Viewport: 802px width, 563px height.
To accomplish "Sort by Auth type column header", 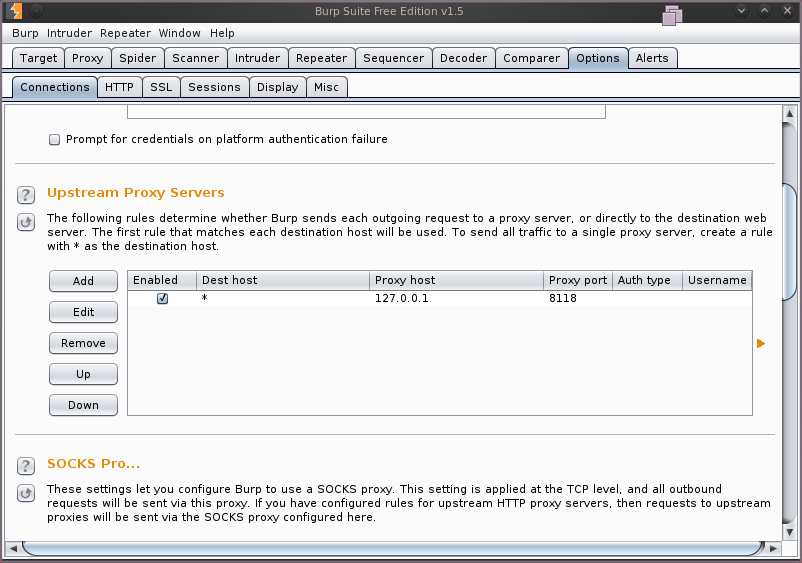I will [648, 280].
